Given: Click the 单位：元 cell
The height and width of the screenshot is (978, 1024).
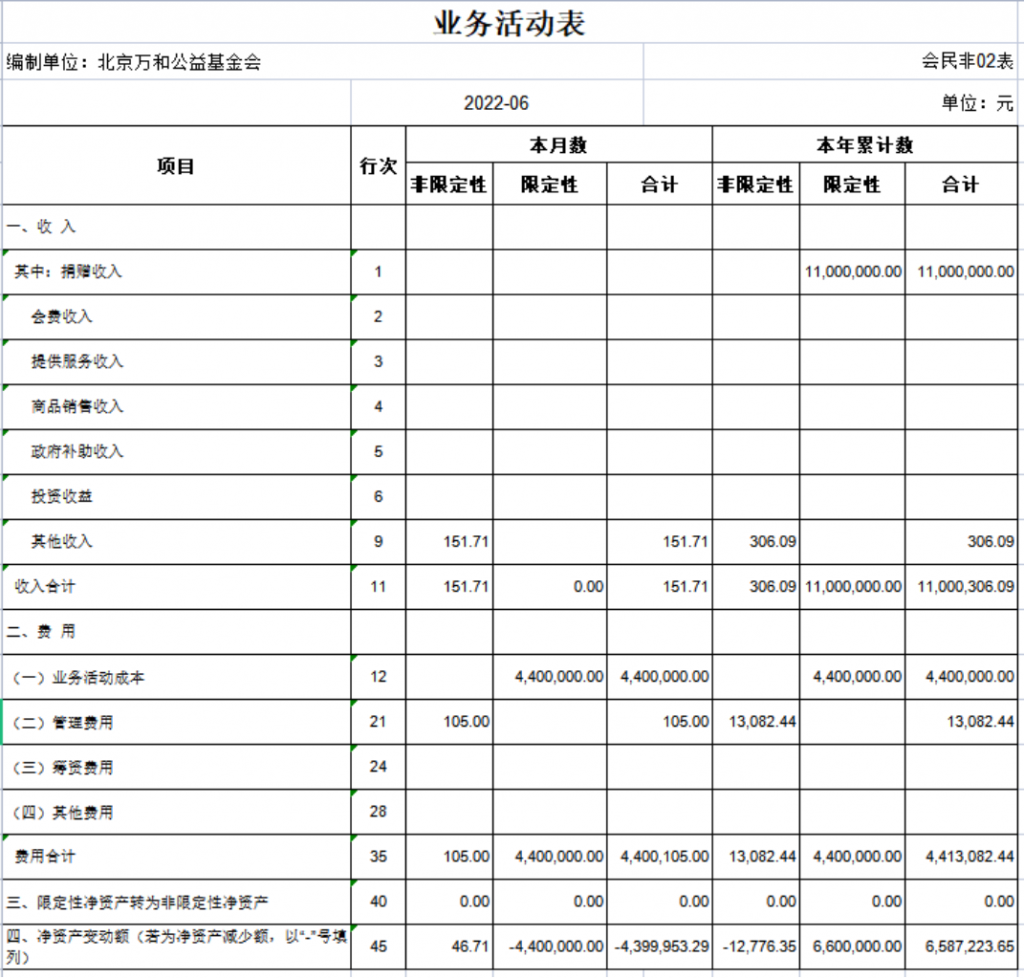Looking at the screenshot, I should (976, 104).
